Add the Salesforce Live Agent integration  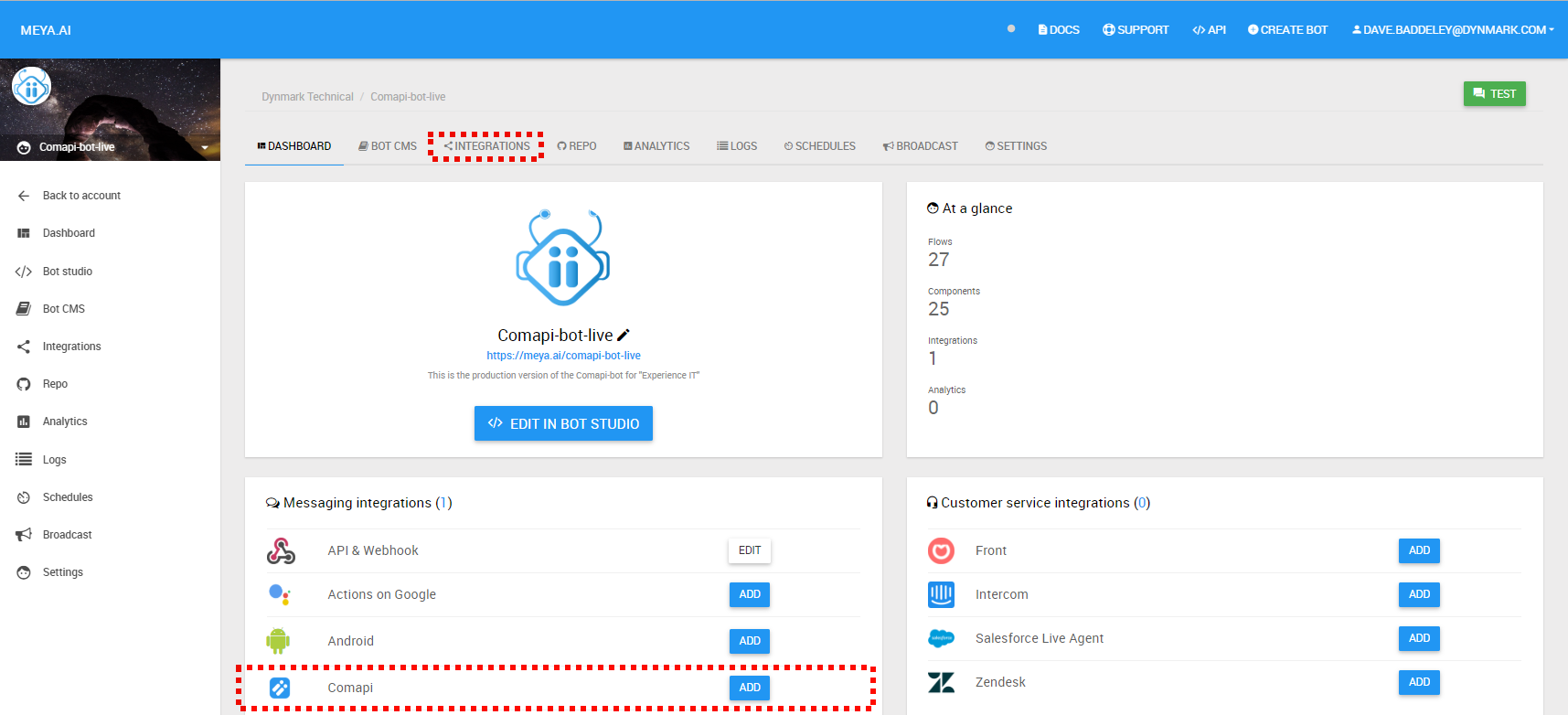pos(1419,638)
